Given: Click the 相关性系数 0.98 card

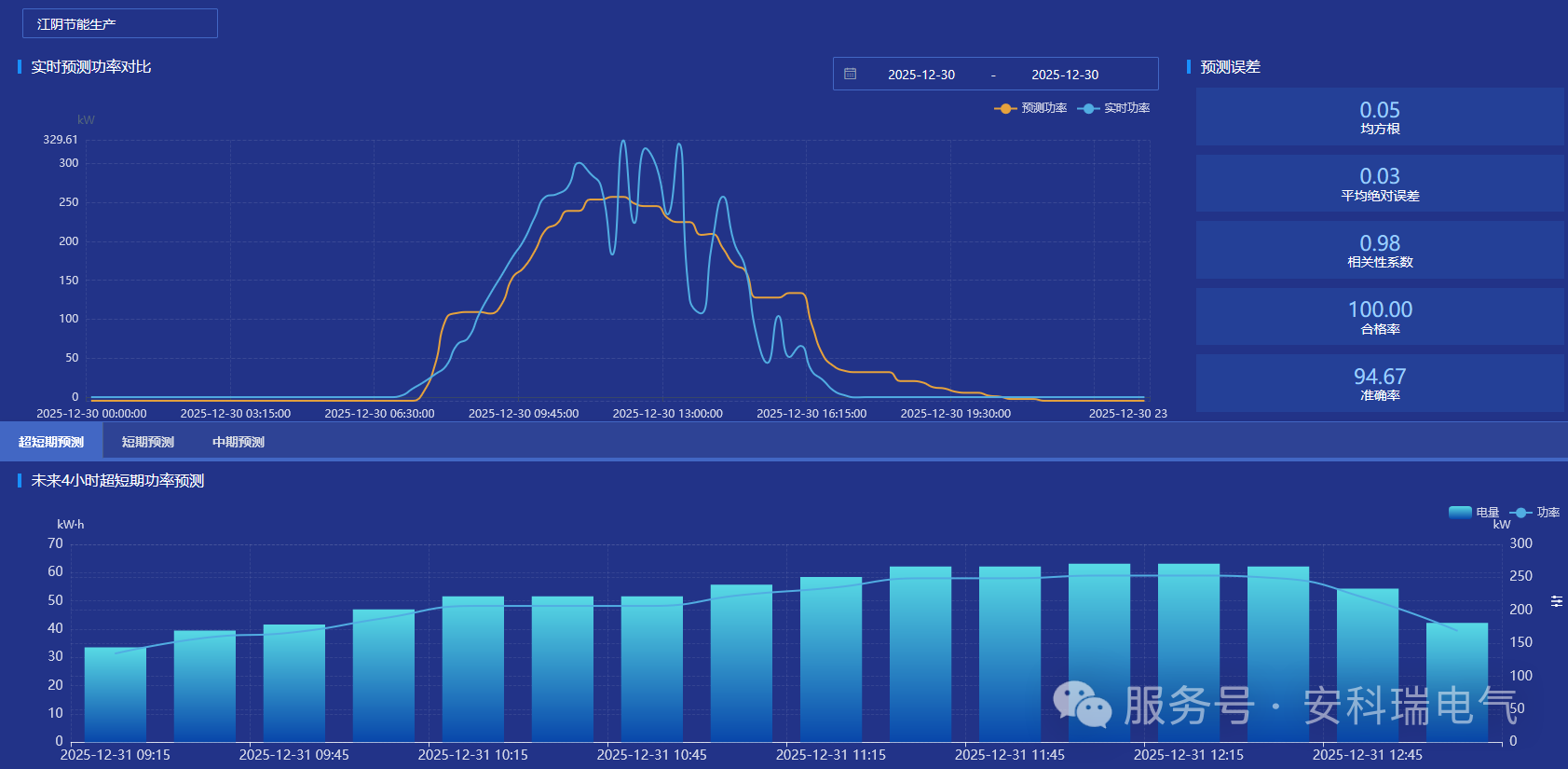Looking at the screenshot, I should pyautogui.click(x=1379, y=250).
